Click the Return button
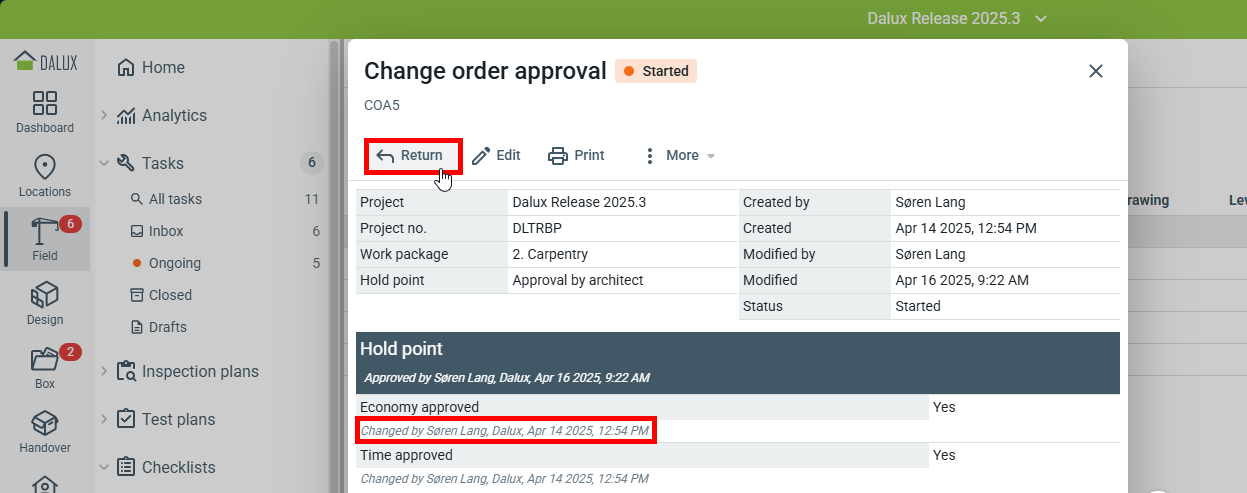This screenshot has height=493, width=1247. (411, 155)
